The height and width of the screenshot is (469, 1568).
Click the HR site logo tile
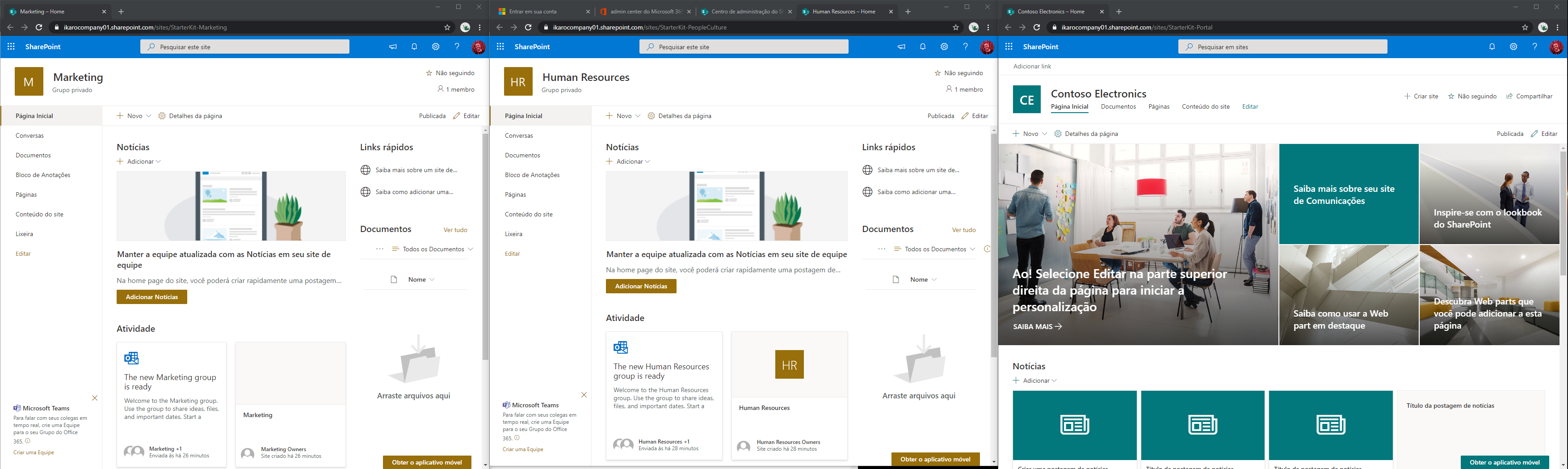[x=518, y=82]
